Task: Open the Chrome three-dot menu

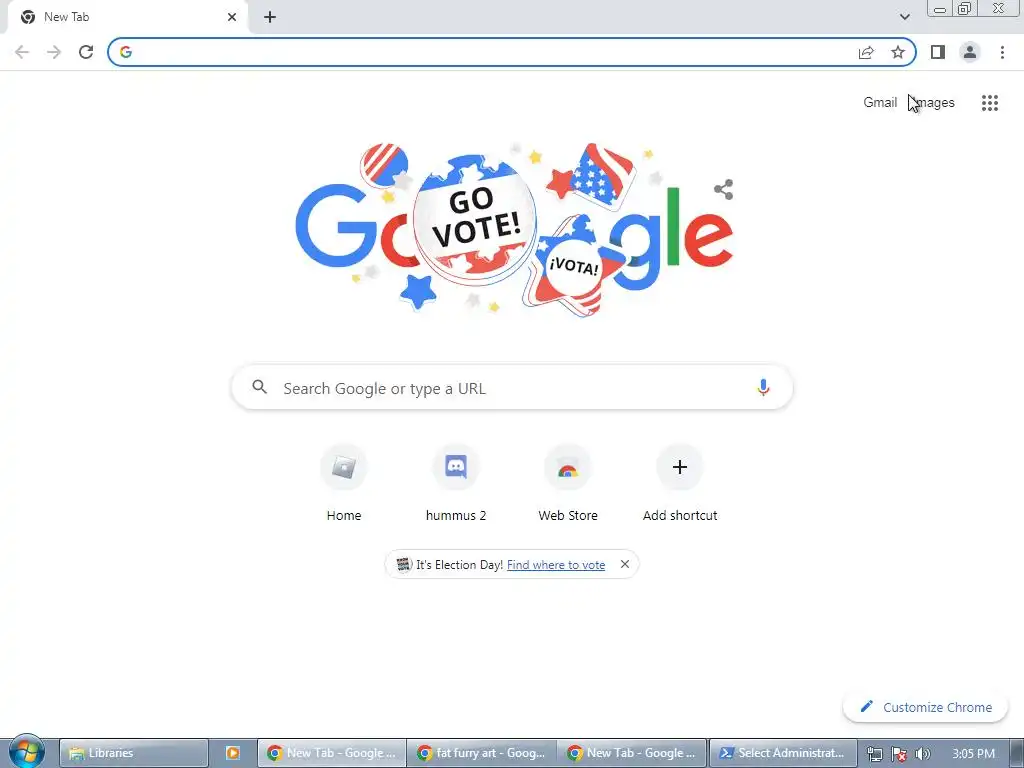Action: tap(1002, 52)
